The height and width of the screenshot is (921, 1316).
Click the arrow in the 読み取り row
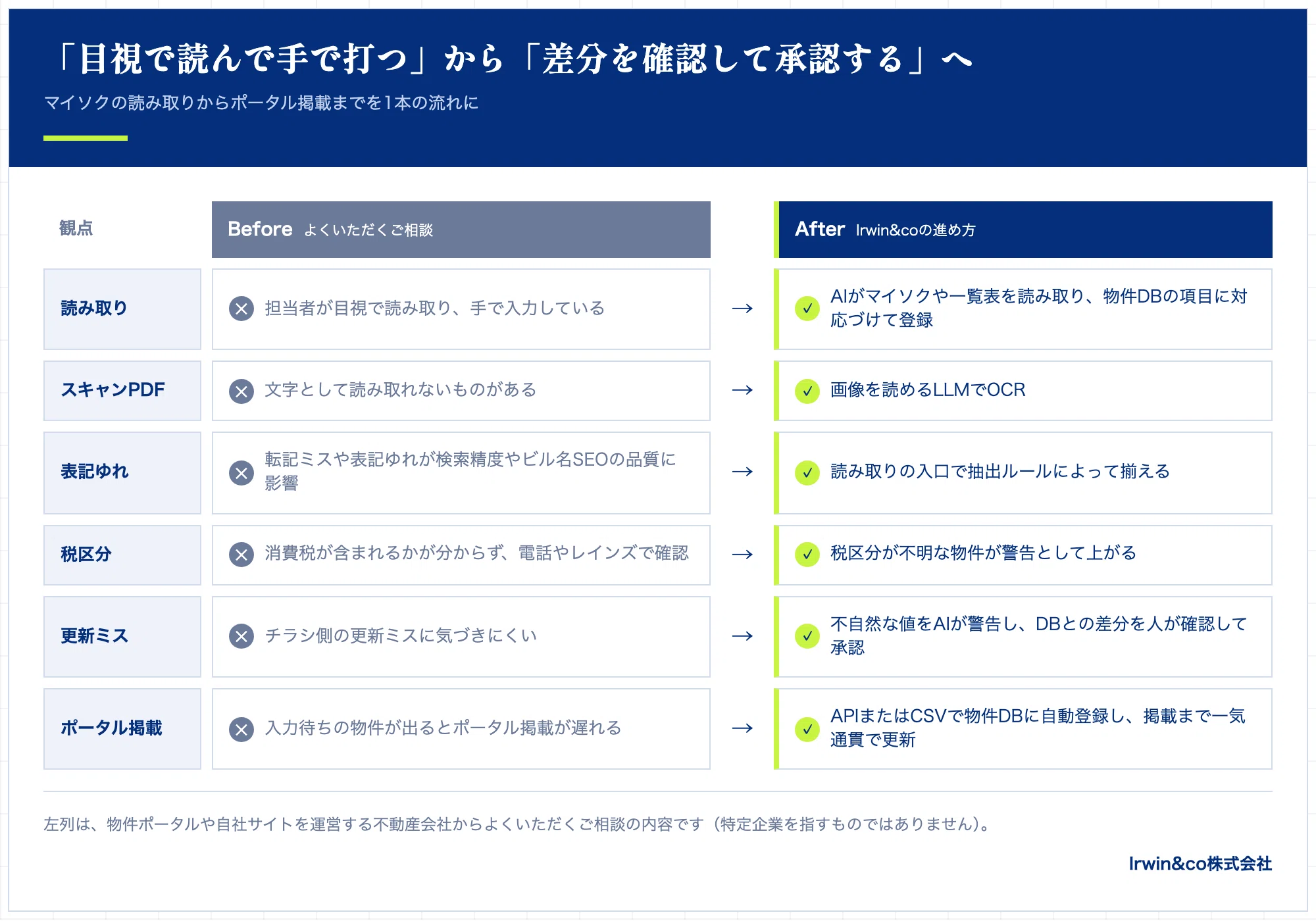pyautogui.click(x=742, y=309)
